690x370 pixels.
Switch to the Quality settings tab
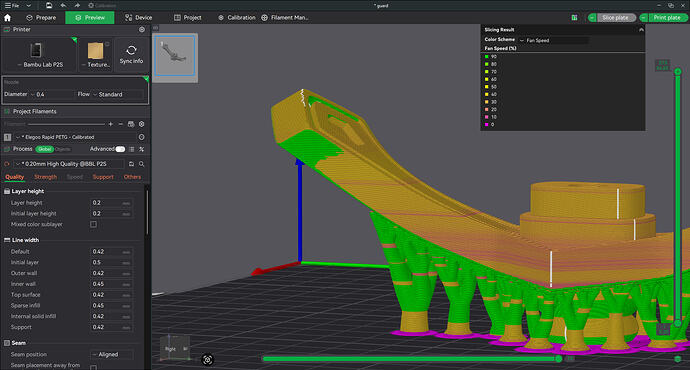(15, 177)
